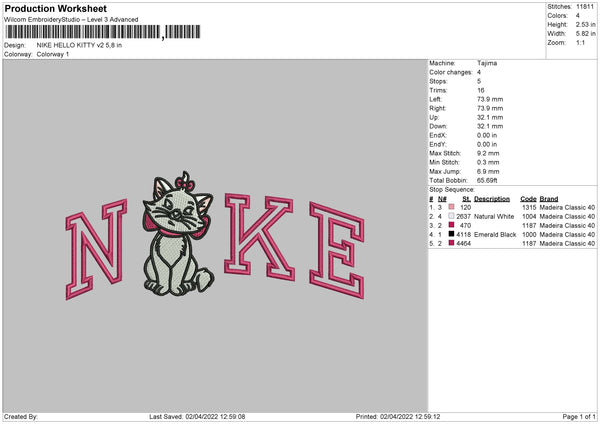Click the Colors count value in the header
Image resolution: width=600 pixels, height=424 pixels.
pyautogui.click(x=578, y=16)
